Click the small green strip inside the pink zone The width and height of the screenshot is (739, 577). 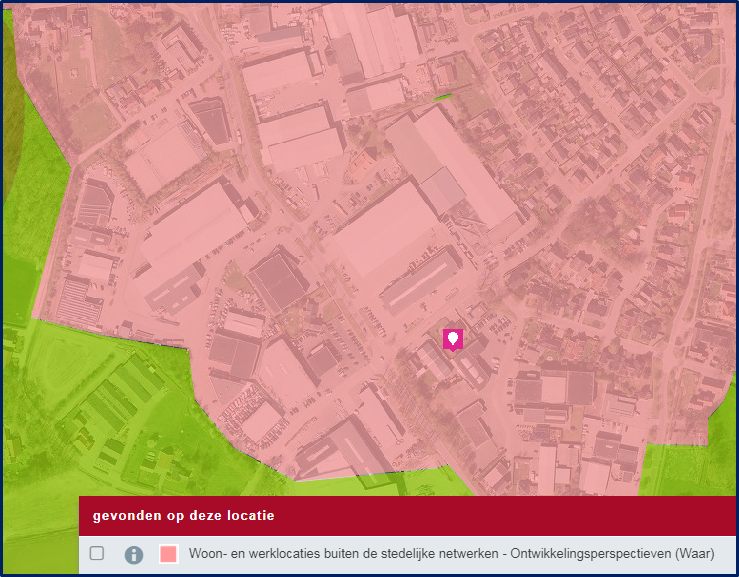tap(441, 97)
